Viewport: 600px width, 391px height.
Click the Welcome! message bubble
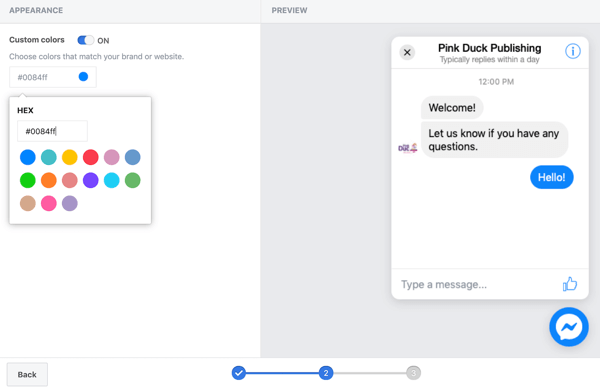(452, 108)
